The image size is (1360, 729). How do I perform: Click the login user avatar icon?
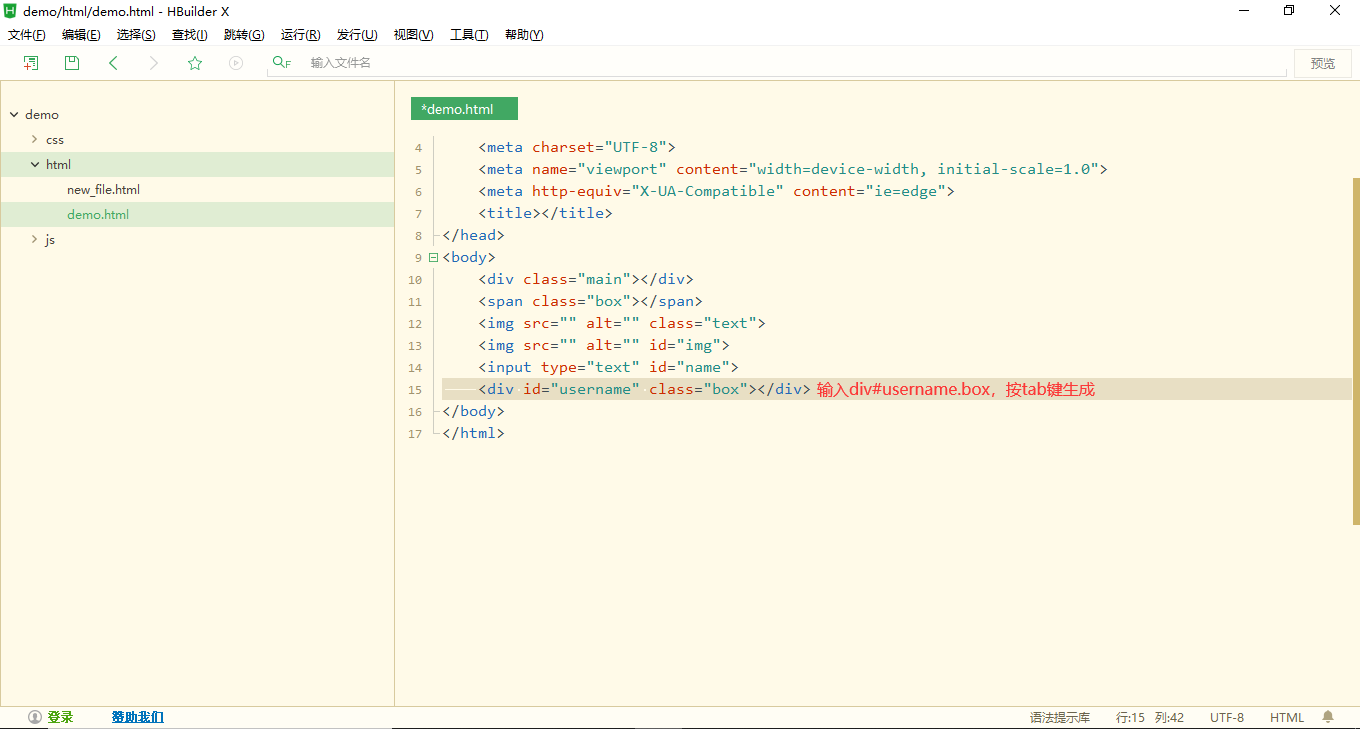35,717
